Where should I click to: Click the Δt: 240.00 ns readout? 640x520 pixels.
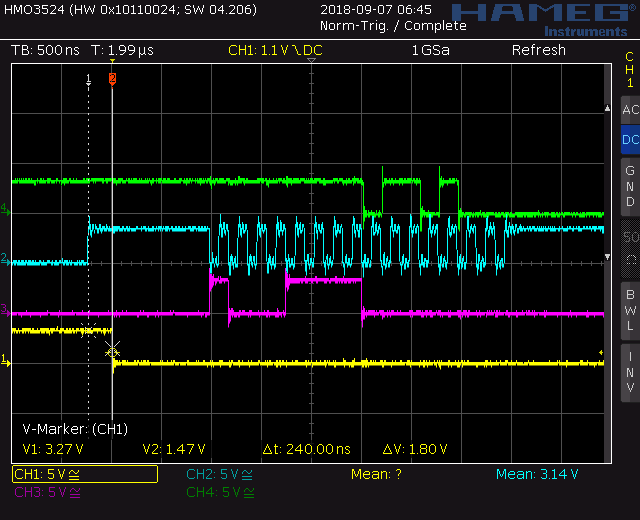point(307,449)
